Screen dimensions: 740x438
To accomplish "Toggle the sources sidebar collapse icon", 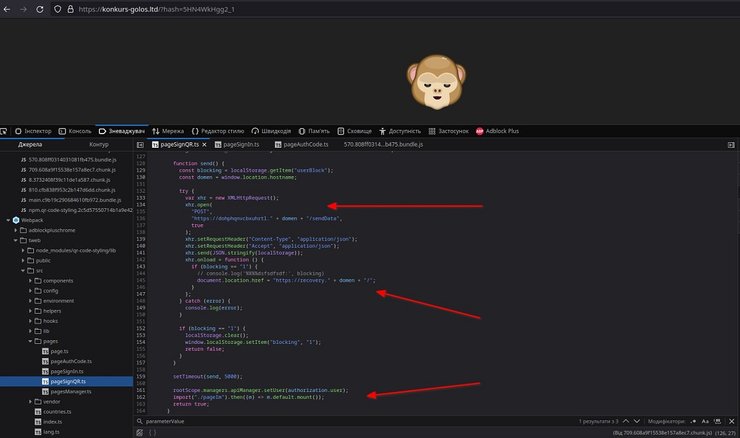I will pos(140,145).
